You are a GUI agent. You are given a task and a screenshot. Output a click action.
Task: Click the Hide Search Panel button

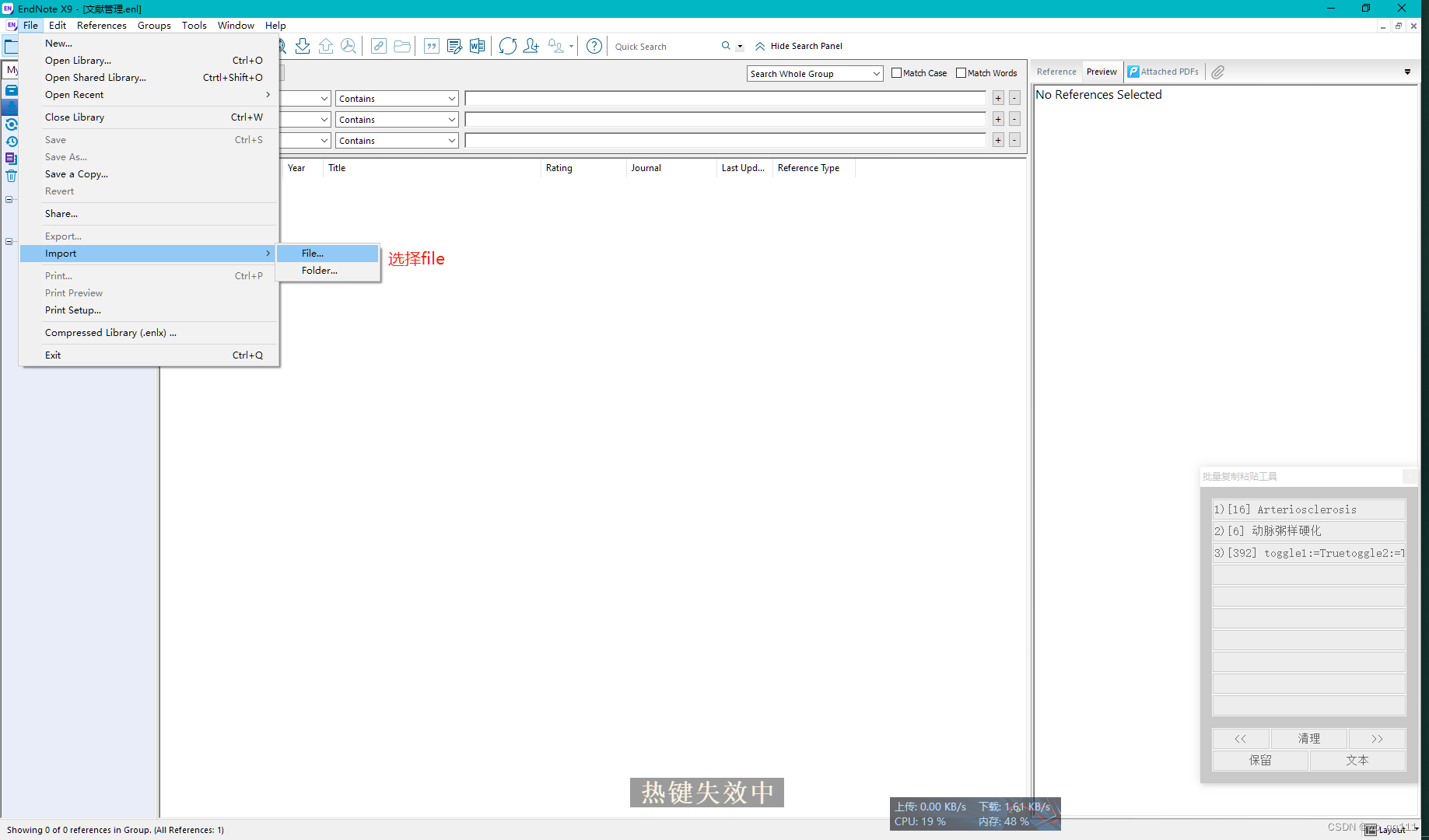click(x=799, y=46)
